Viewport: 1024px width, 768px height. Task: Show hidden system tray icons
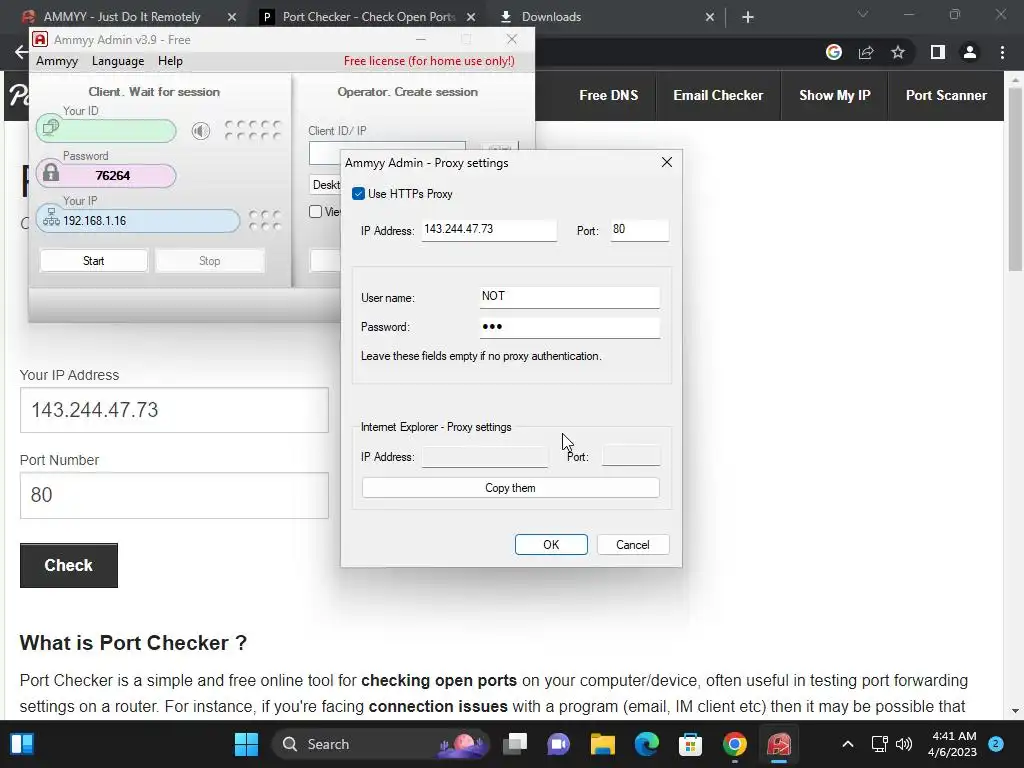click(848, 744)
